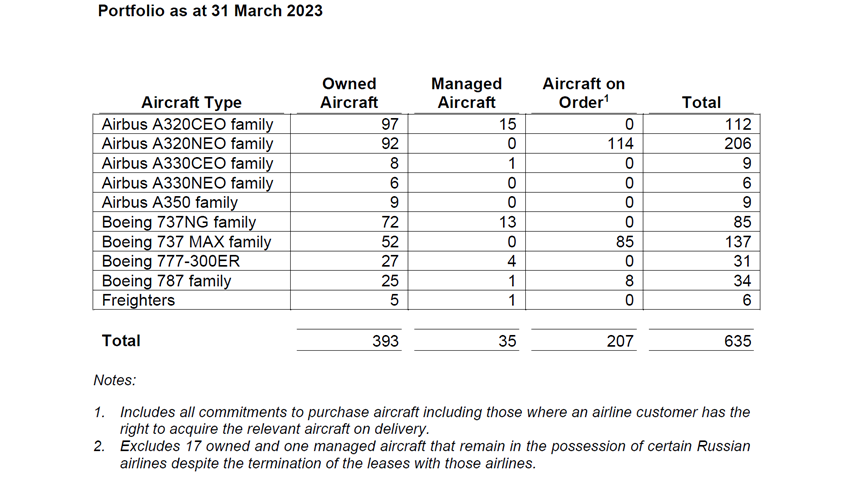Click the total aircraft on order value 207
This screenshot has height=481, width=854.
click(x=620, y=341)
